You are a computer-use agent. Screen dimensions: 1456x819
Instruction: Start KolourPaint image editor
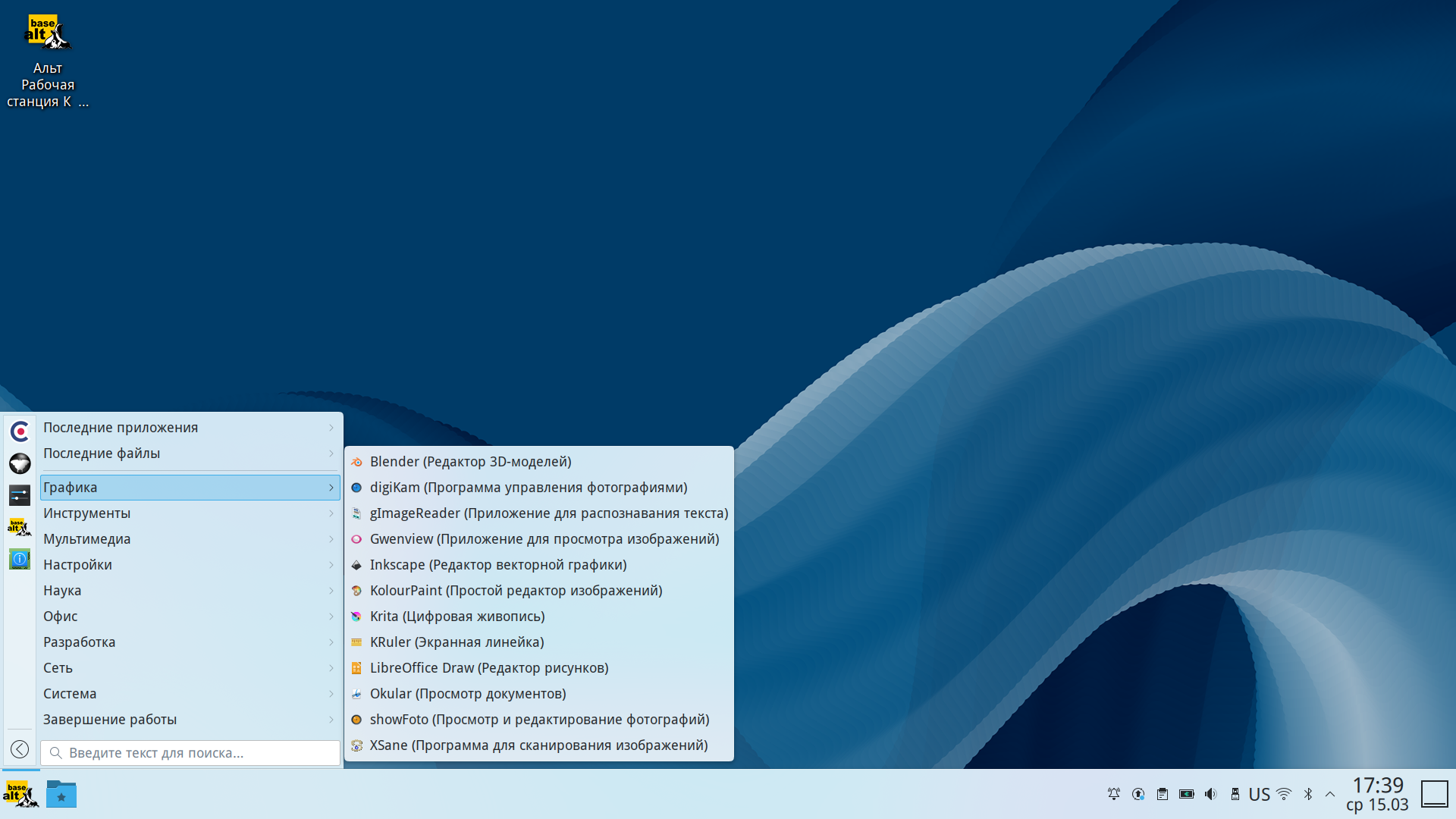(538, 591)
